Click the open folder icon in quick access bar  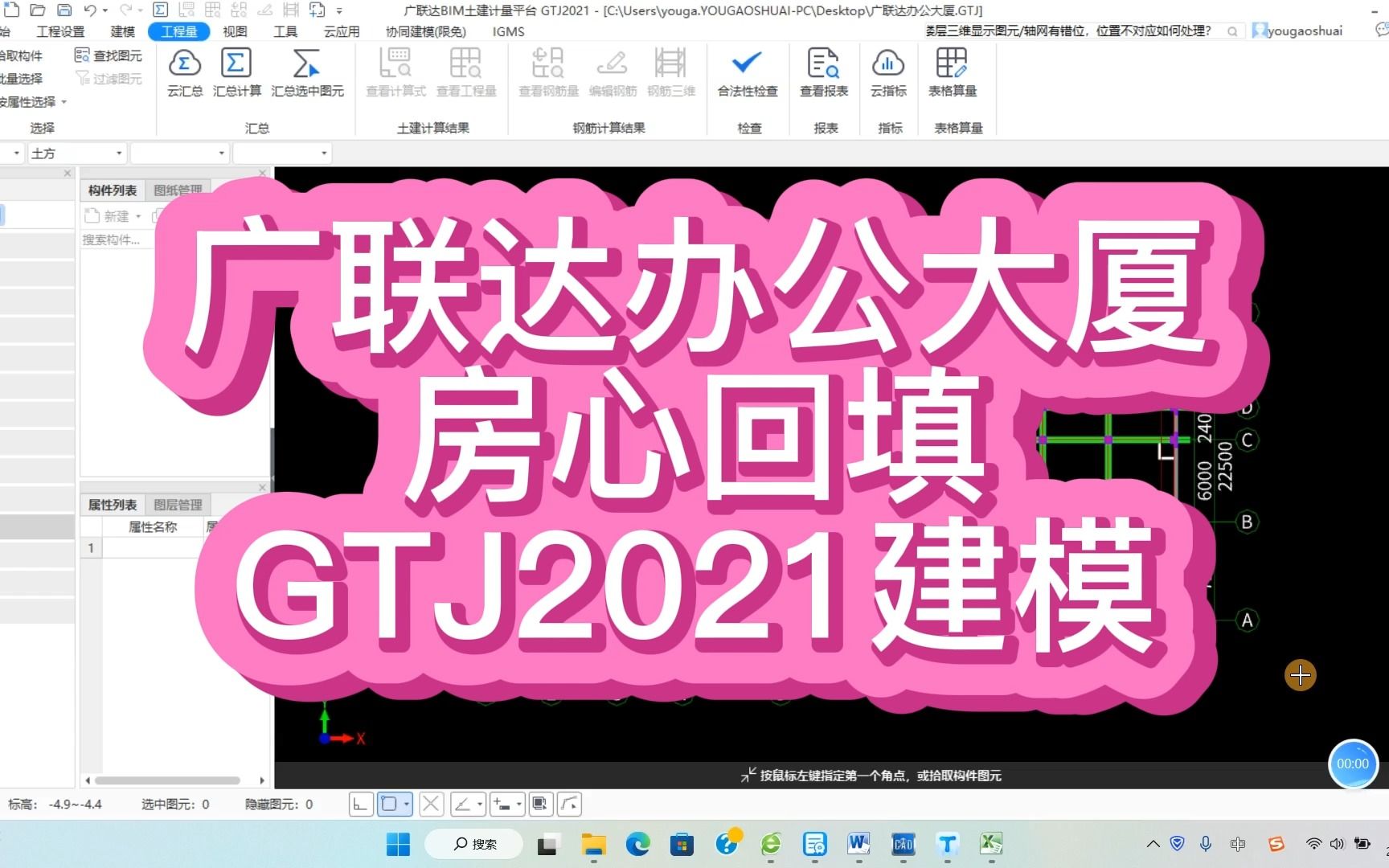point(37,10)
